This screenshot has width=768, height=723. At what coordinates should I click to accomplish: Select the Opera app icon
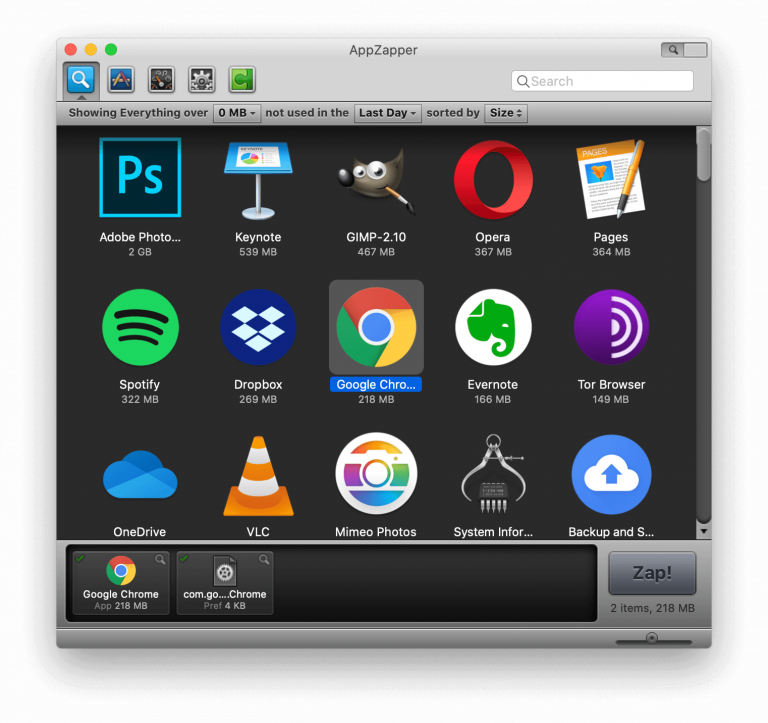point(493,179)
